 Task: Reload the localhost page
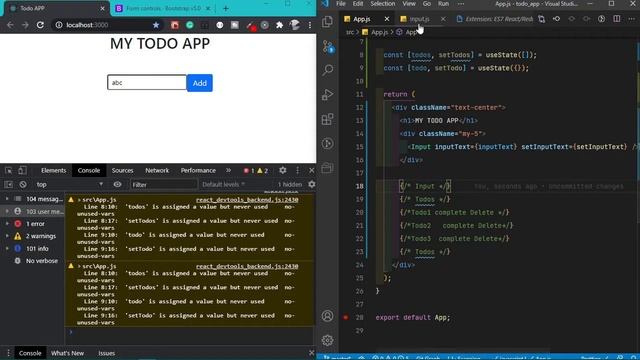(40, 25)
